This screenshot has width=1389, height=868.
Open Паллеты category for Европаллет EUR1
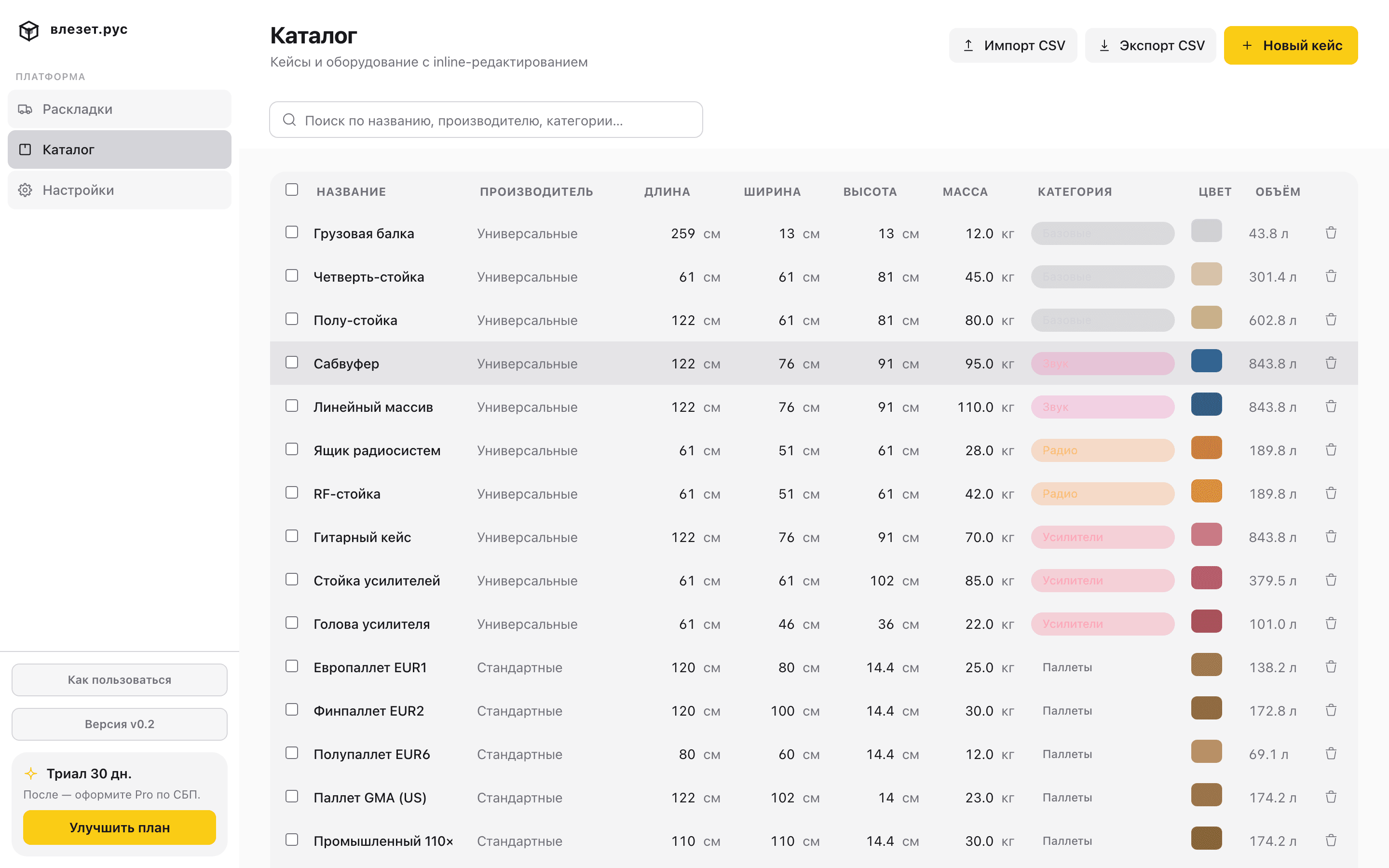[x=1103, y=668]
